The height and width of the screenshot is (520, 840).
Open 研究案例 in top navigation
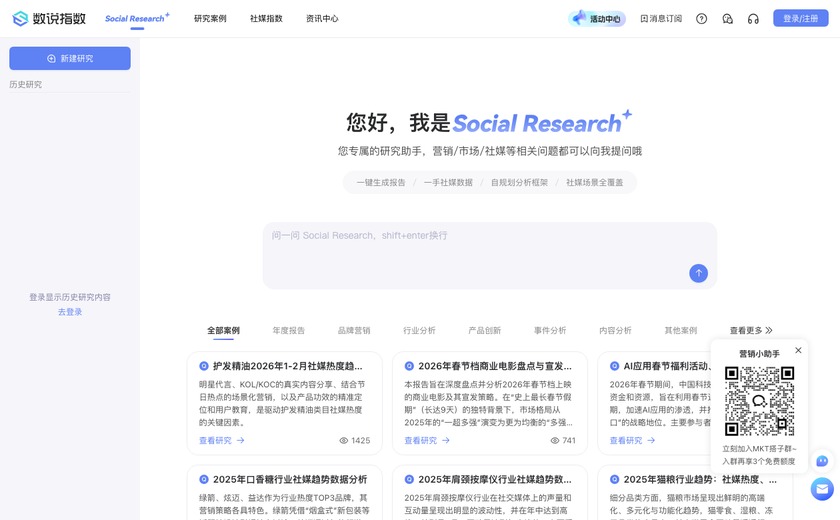tap(210, 19)
